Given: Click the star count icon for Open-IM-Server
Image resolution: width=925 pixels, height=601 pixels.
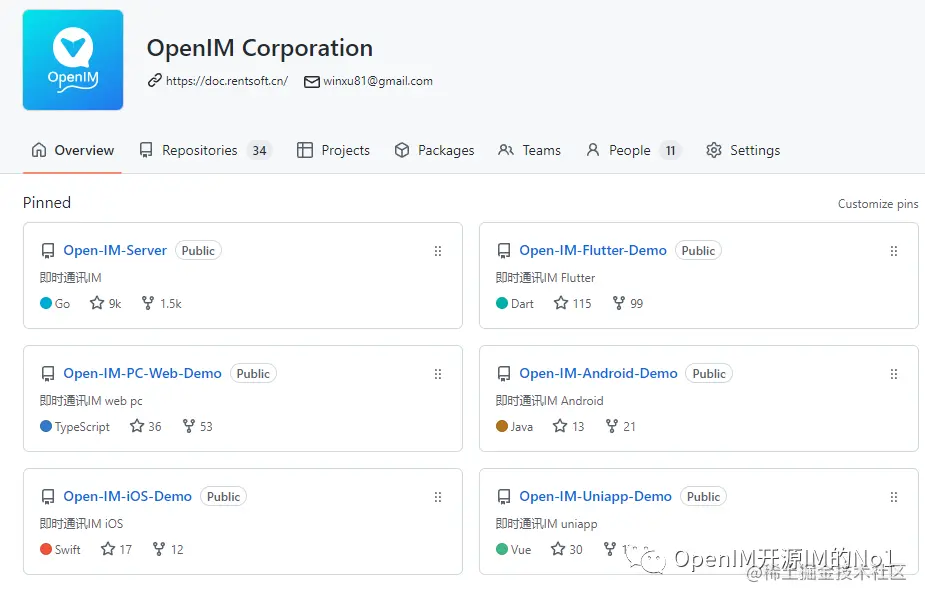Looking at the screenshot, I should (97, 303).
